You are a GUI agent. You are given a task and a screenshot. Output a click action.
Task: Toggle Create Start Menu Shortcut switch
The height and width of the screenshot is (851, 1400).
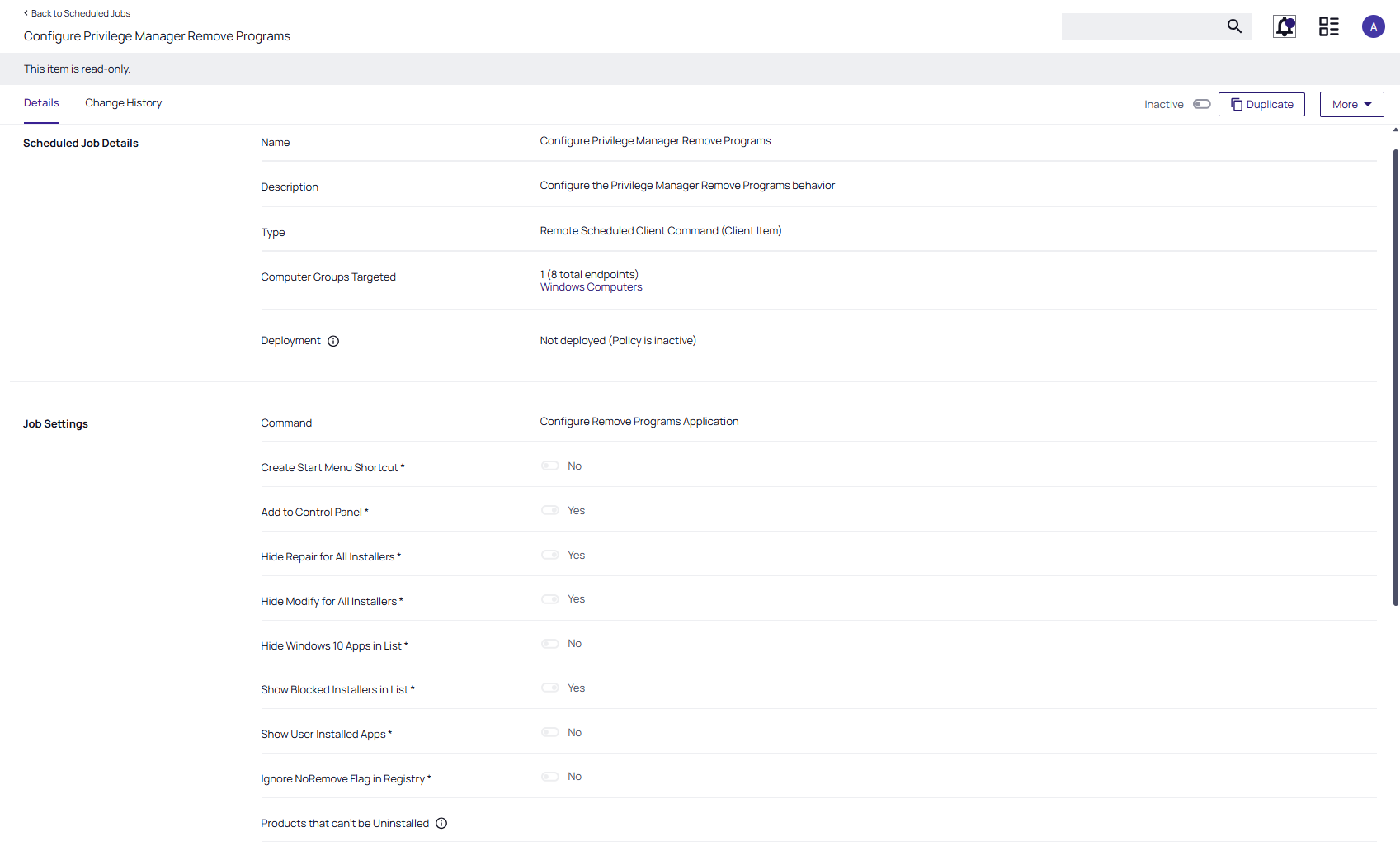550,466
